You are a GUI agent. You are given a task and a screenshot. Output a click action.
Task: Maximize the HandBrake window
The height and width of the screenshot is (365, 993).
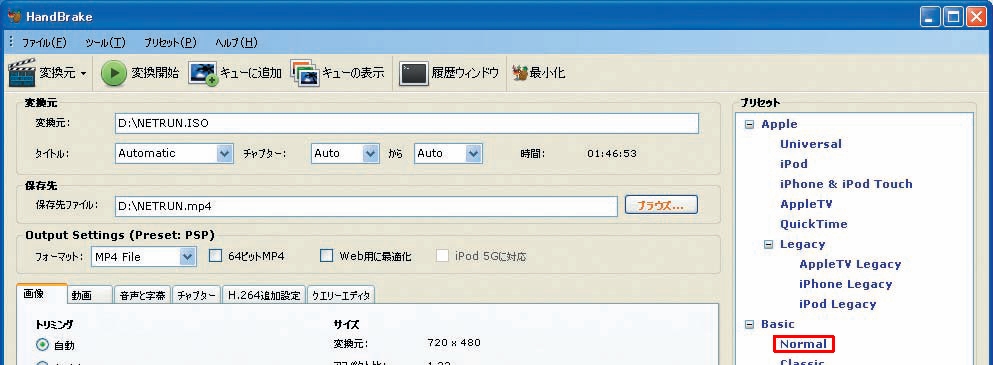(x=953, y=16)
